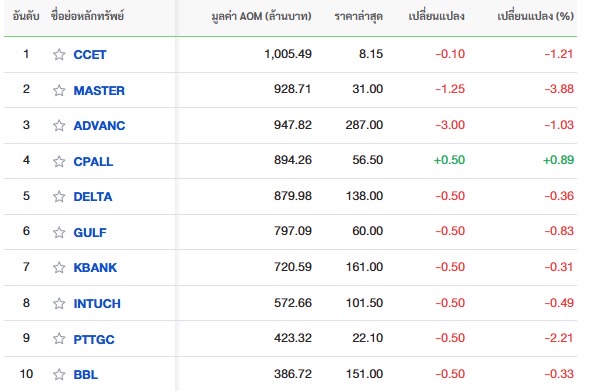Image resolution: width=594 pixels, height=391 pixels.
Task: Open the CCET stock link
Action: [x=90, y=55]
